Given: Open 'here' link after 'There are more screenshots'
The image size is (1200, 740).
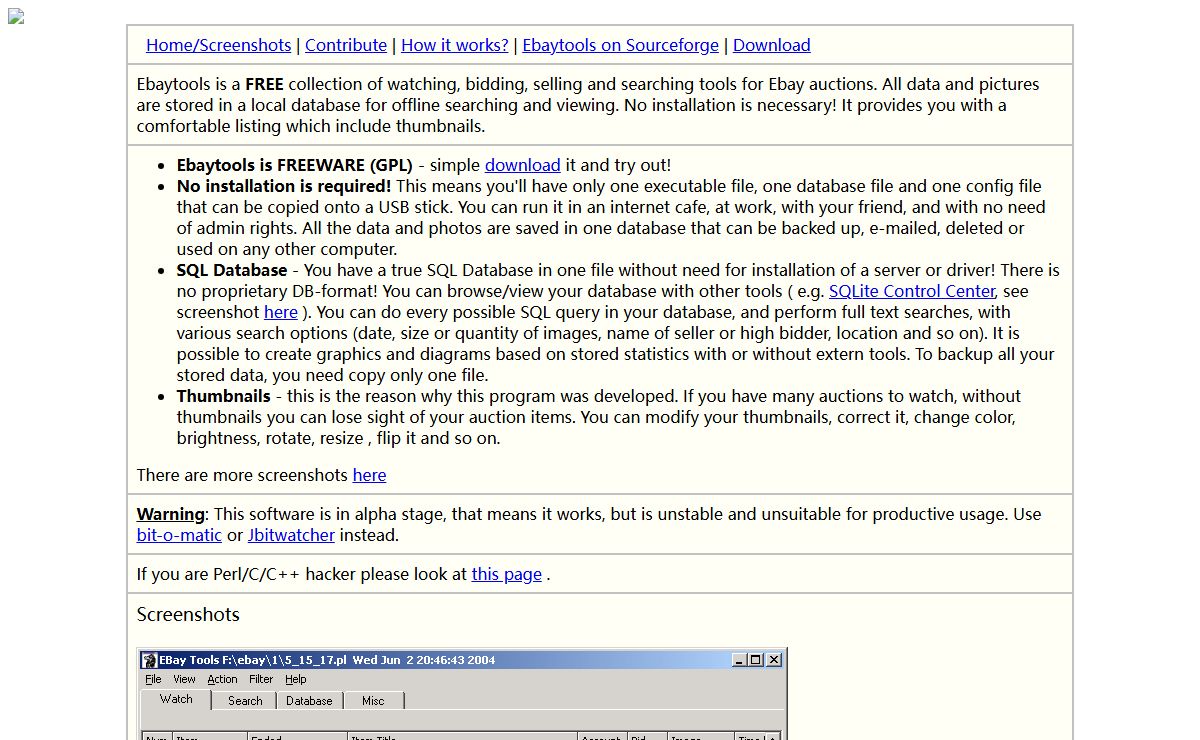Looking at the screenshot, I should point(369,475).
